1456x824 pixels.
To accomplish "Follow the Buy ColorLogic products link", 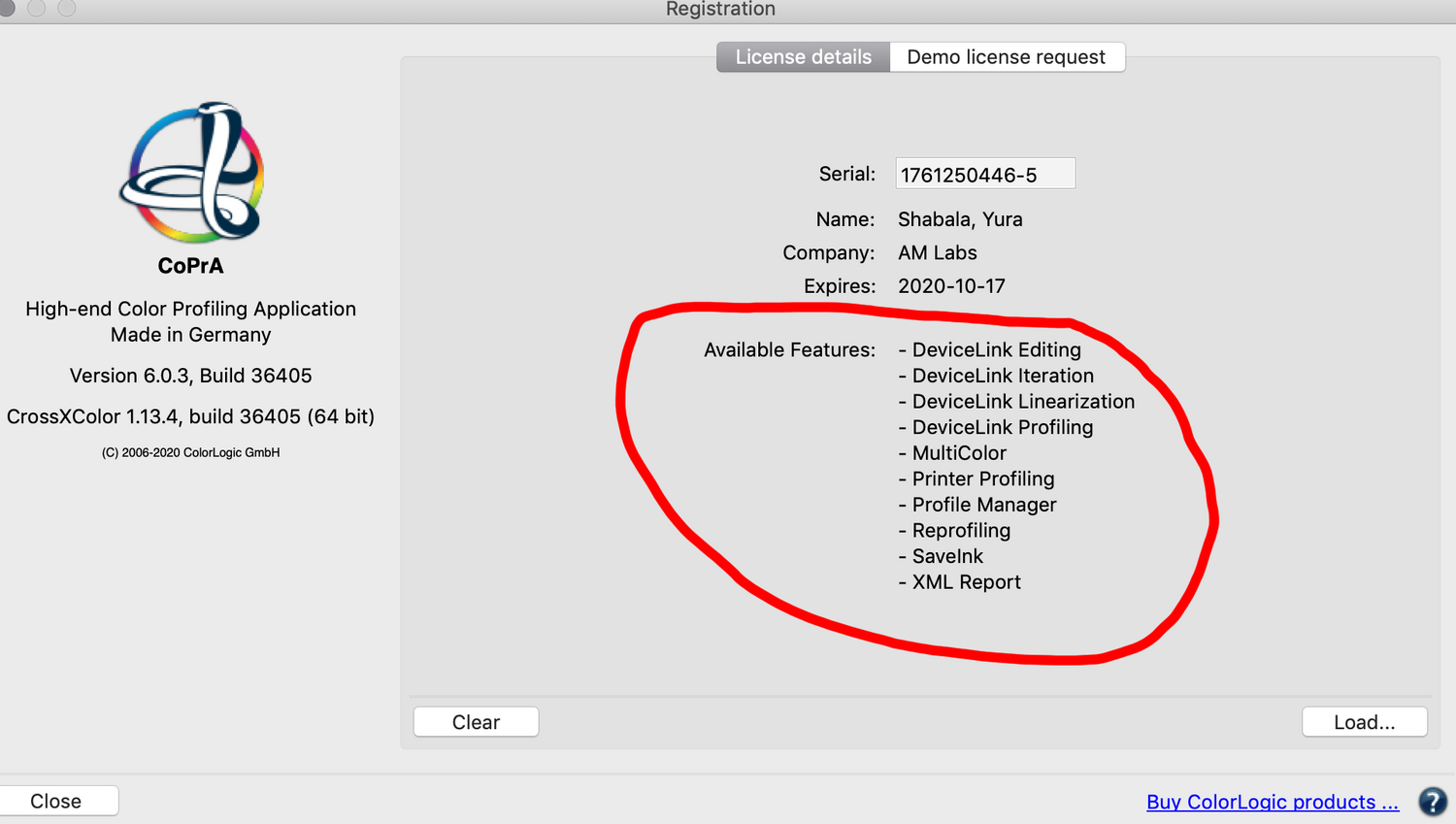I will click(x=1273, y=802).
